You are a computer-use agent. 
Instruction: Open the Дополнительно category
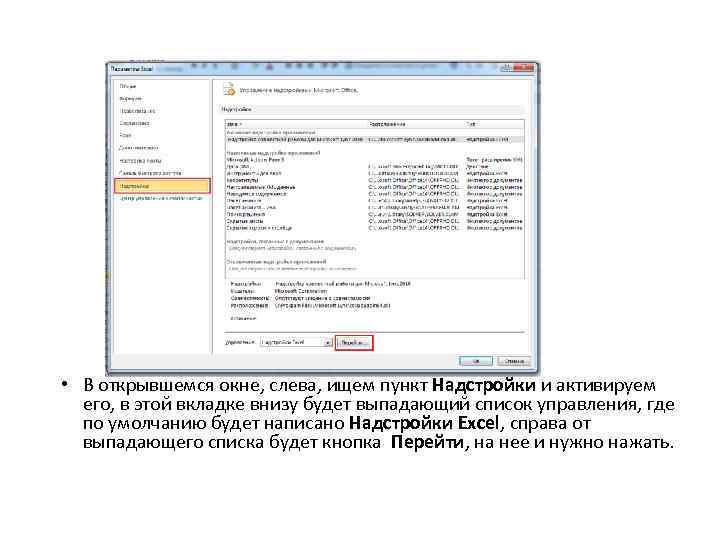(x=139, y=148)
